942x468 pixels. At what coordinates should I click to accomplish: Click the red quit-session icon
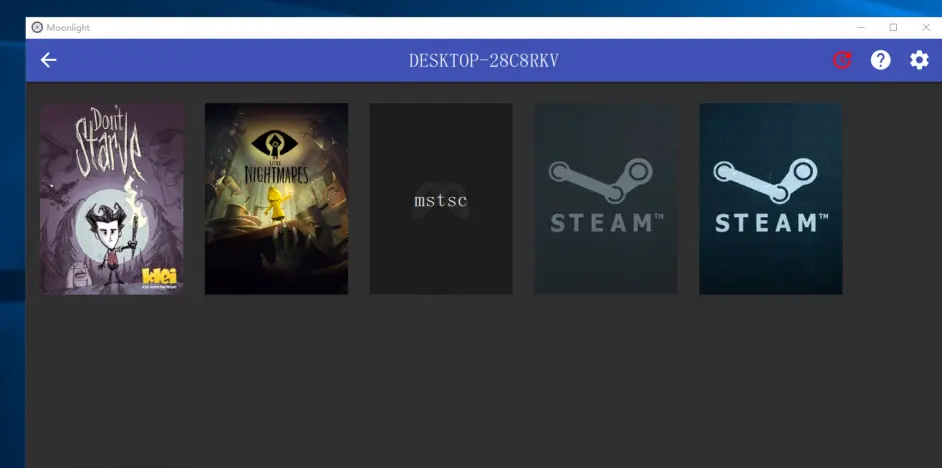[x=842, y=60]
